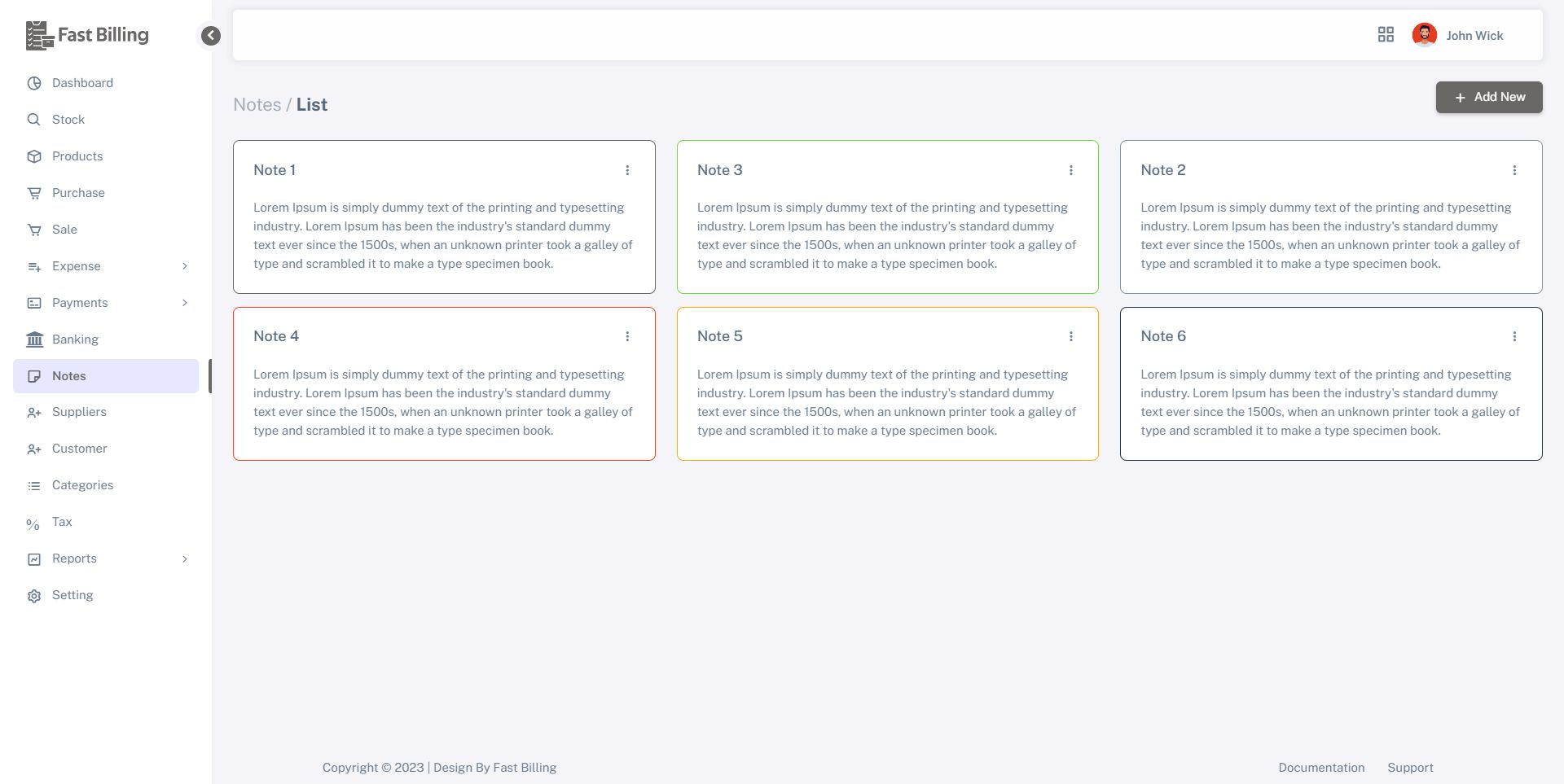
Task: Go to Suppliers in the sidebar
Action: (79, 412)
